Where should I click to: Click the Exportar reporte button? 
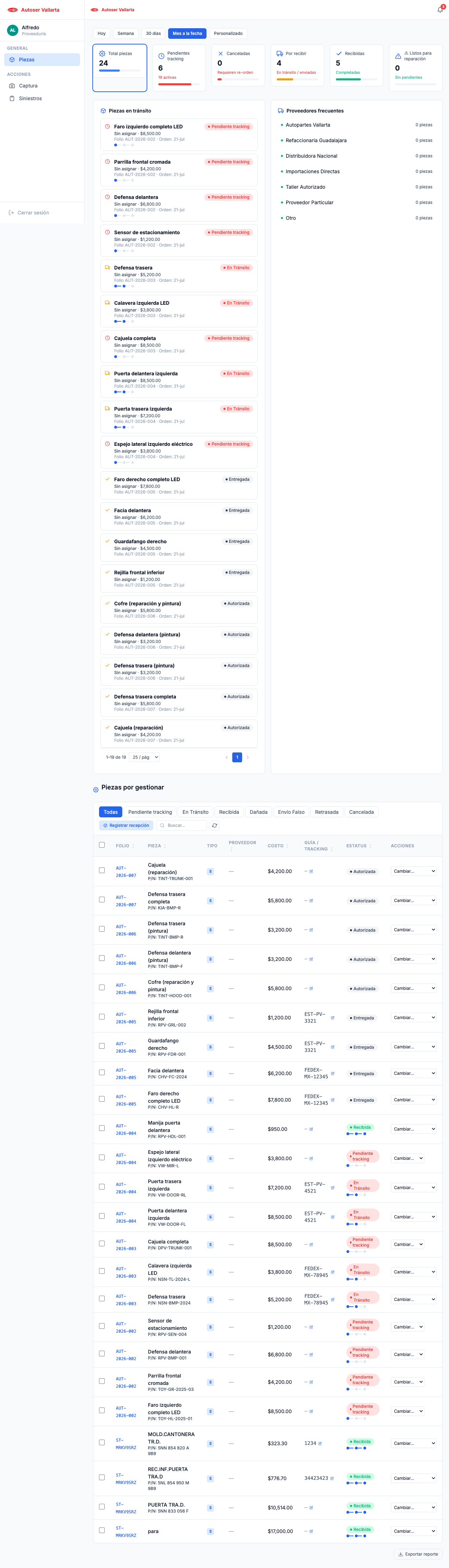418,1554
